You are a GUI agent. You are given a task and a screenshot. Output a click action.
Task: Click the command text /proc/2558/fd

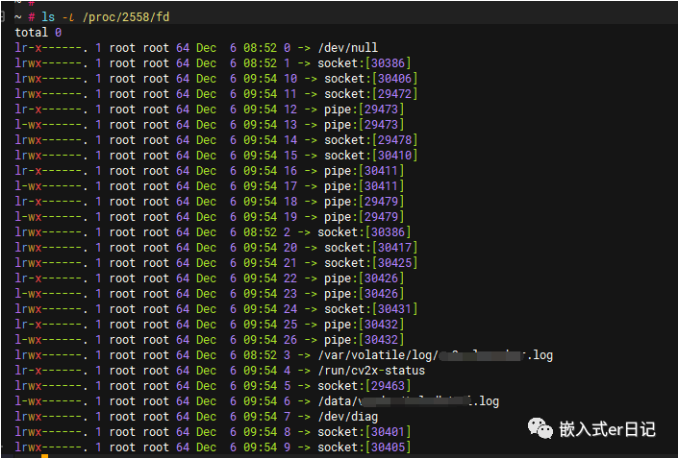126,17
